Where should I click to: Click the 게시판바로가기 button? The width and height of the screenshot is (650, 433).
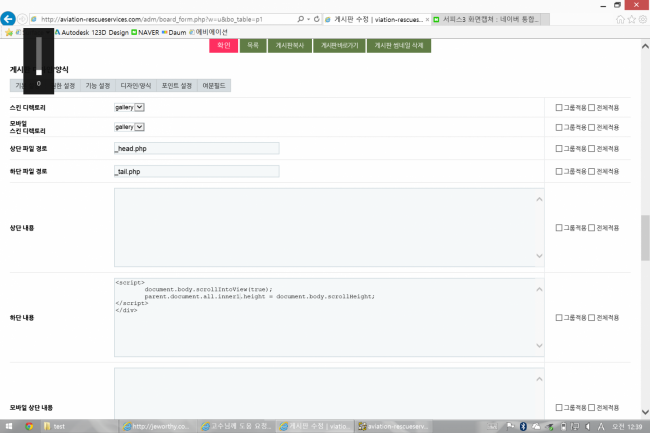[x=339, y=46]
